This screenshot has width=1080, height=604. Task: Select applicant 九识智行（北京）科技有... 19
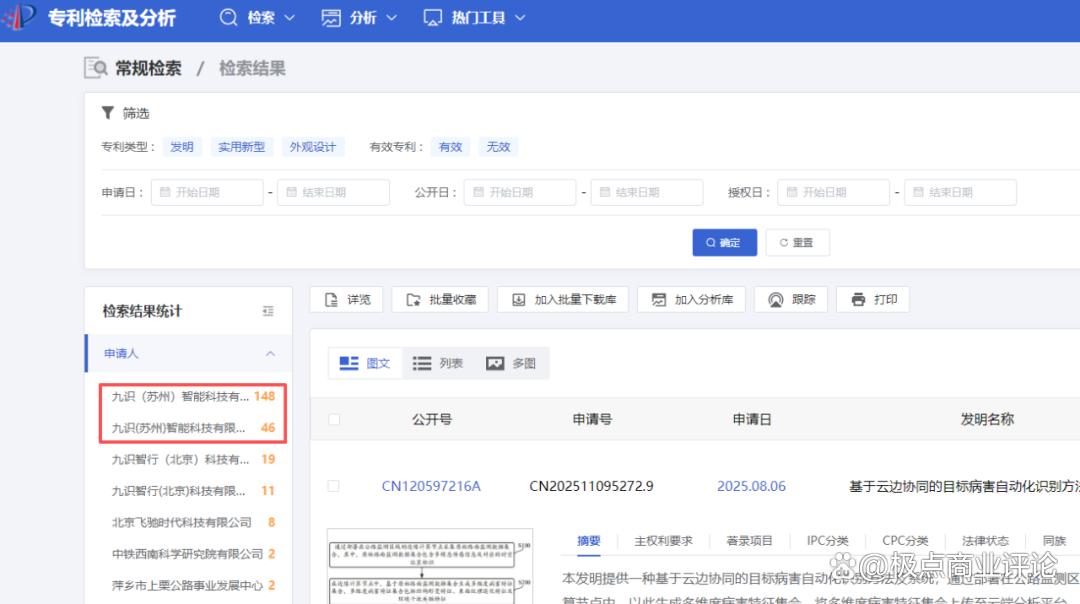coord(193,459)
